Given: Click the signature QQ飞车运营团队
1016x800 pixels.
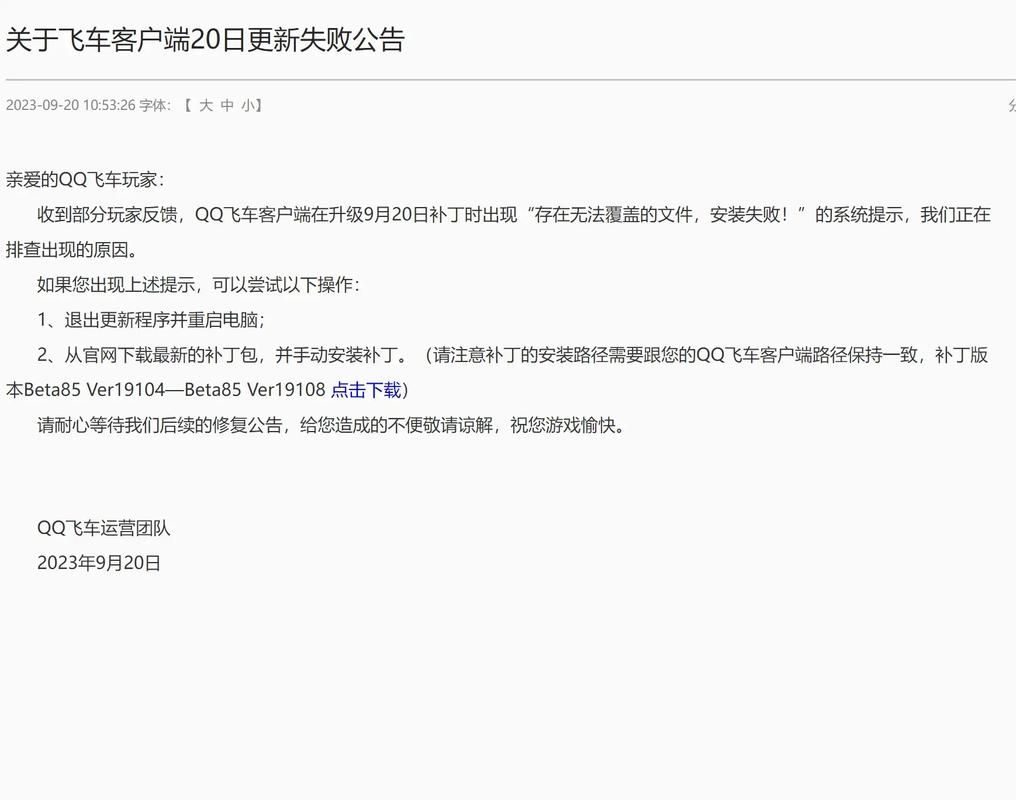Looking at the screenshot, I should (104, 528).
